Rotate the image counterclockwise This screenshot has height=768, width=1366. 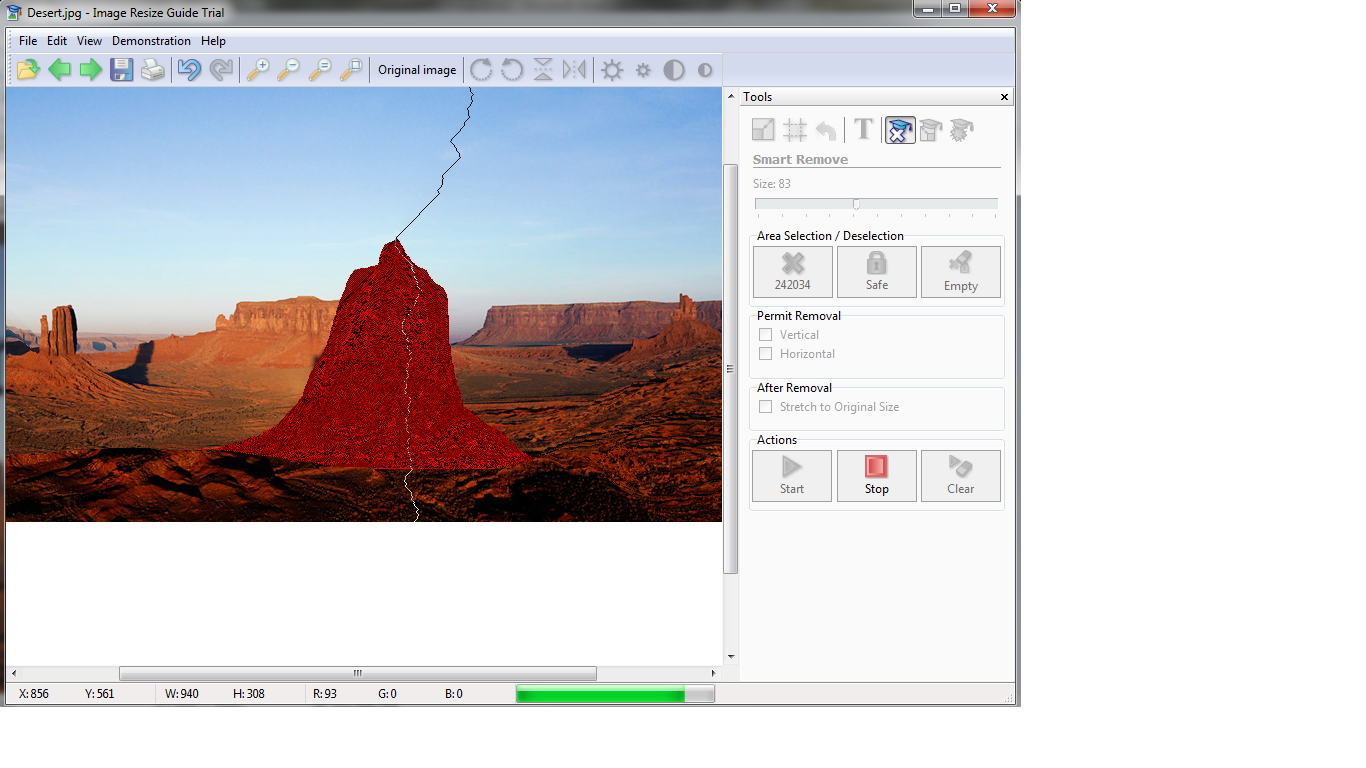(511, 69)
